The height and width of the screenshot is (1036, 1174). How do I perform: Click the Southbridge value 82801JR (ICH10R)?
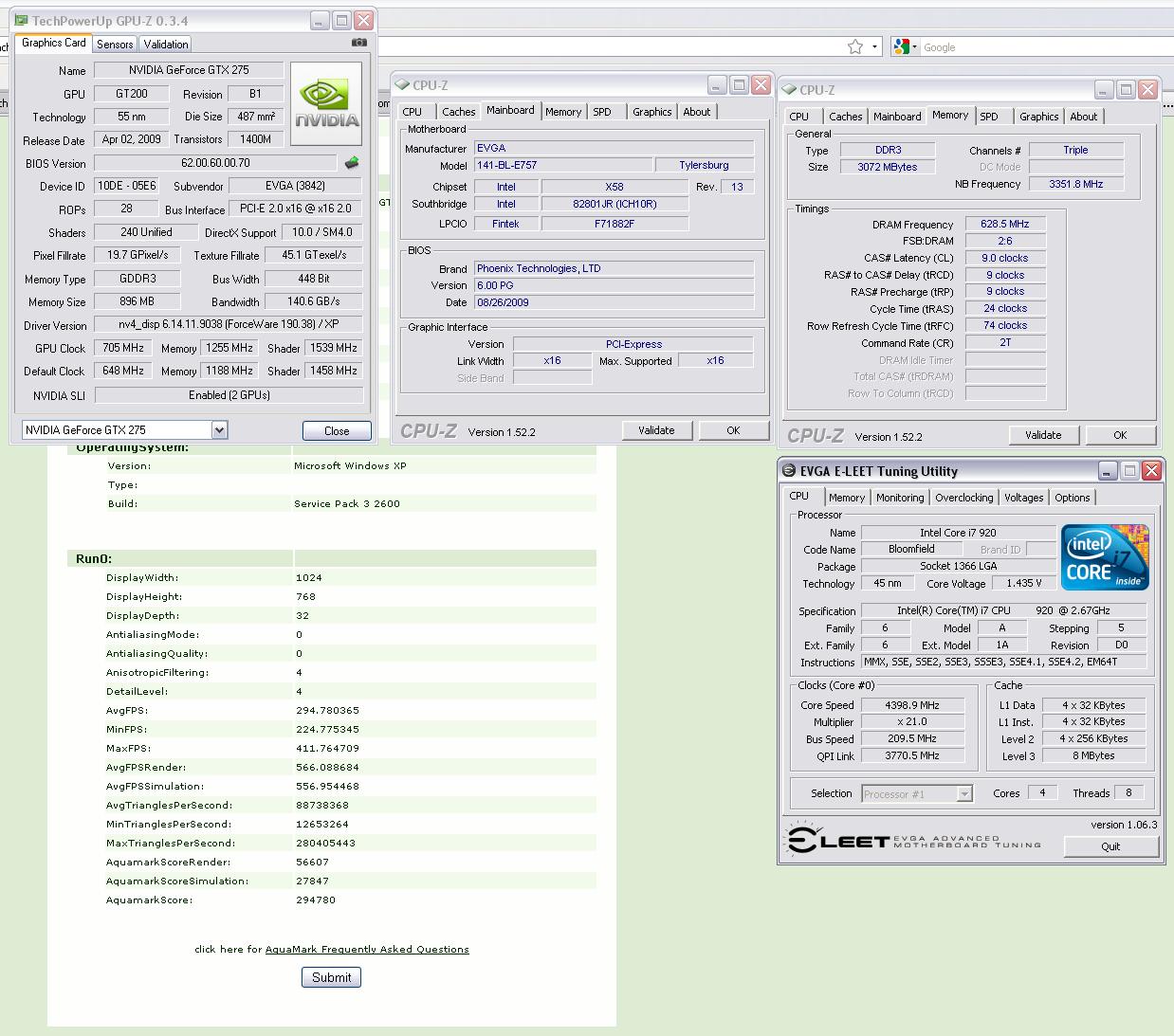(614, 204)
